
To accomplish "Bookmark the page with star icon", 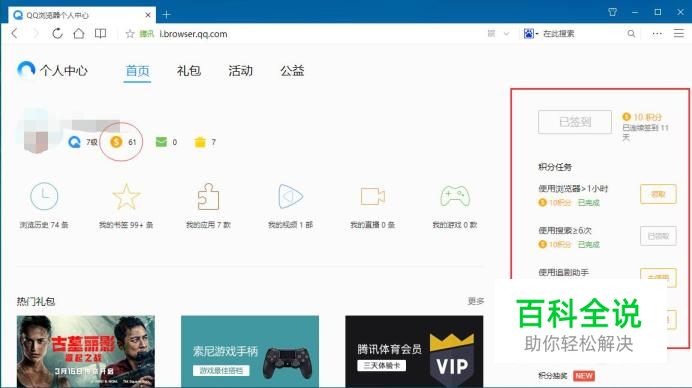I will pyautogui.click(x=130, y=34).
